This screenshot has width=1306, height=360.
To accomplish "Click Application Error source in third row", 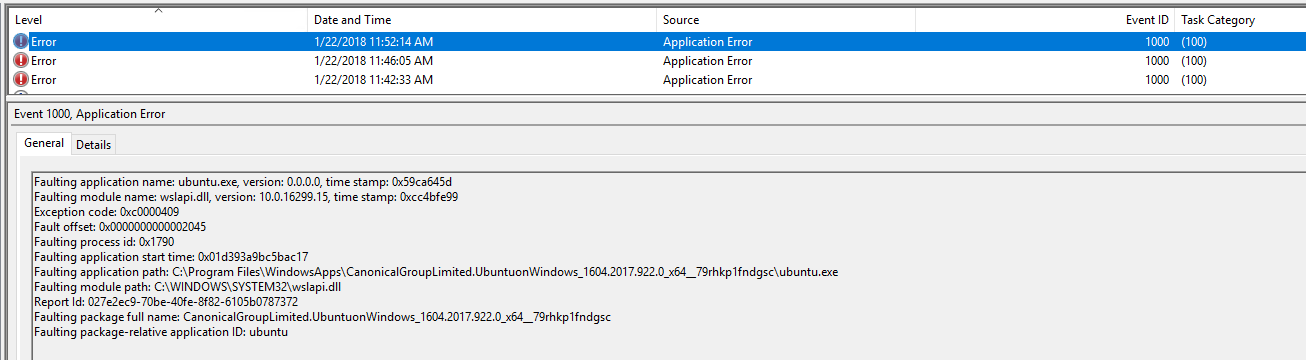I will (707, 80).
